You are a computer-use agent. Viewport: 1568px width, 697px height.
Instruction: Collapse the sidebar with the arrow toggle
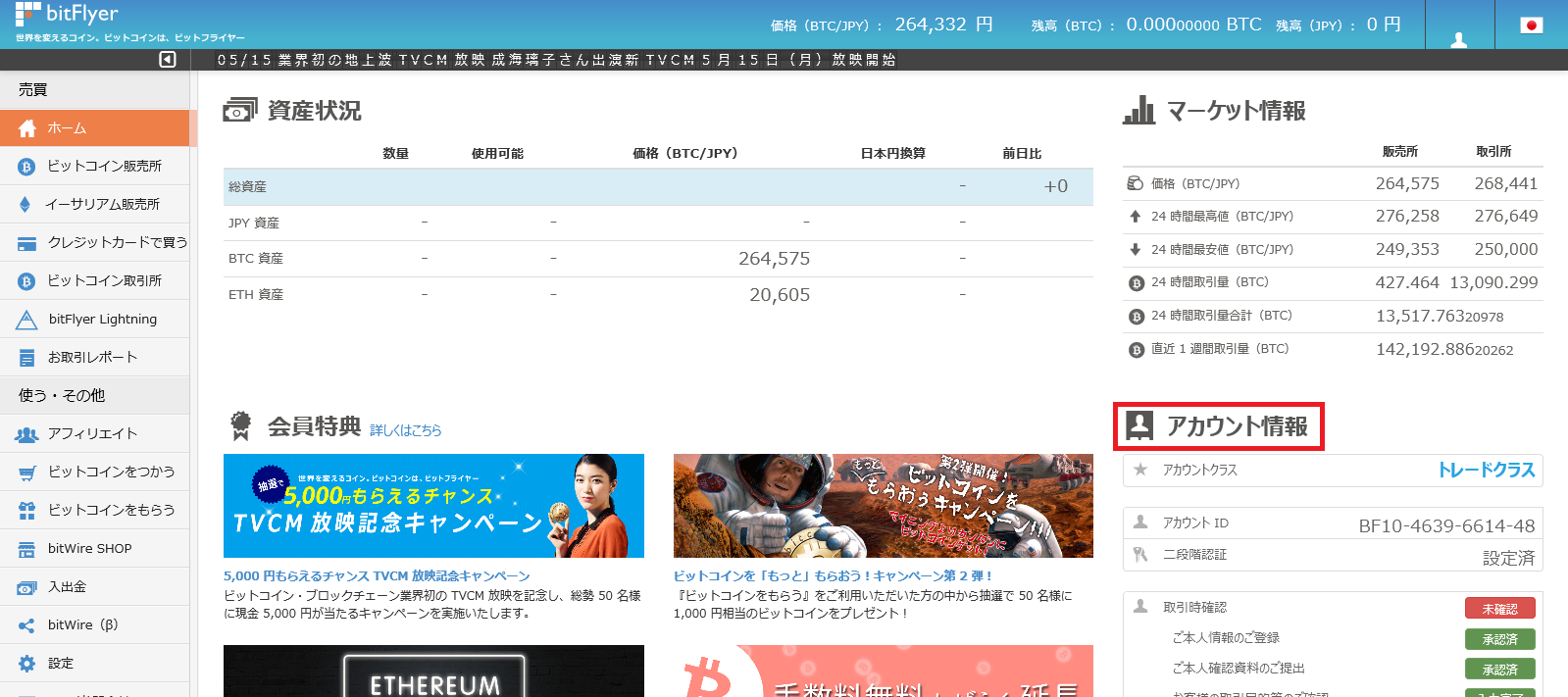pyautogui.click(x=168, y=60)
